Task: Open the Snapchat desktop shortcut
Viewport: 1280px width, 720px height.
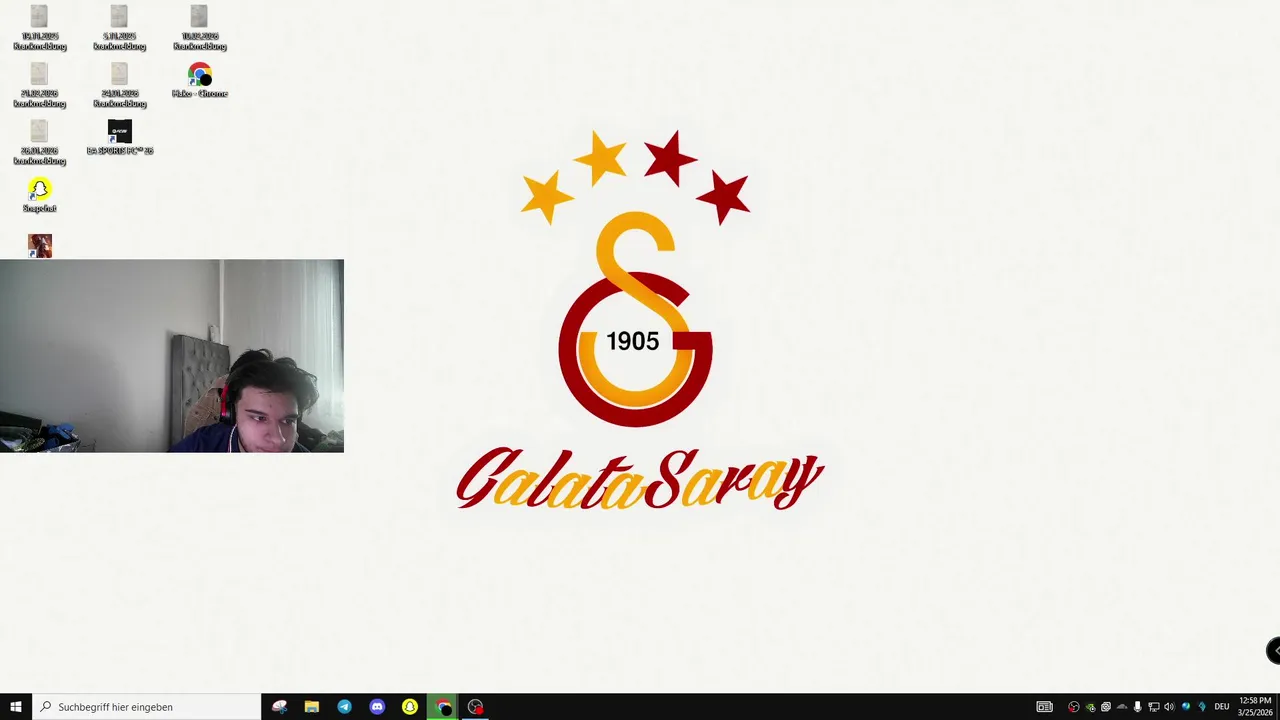Action: [x=40, y=195]
